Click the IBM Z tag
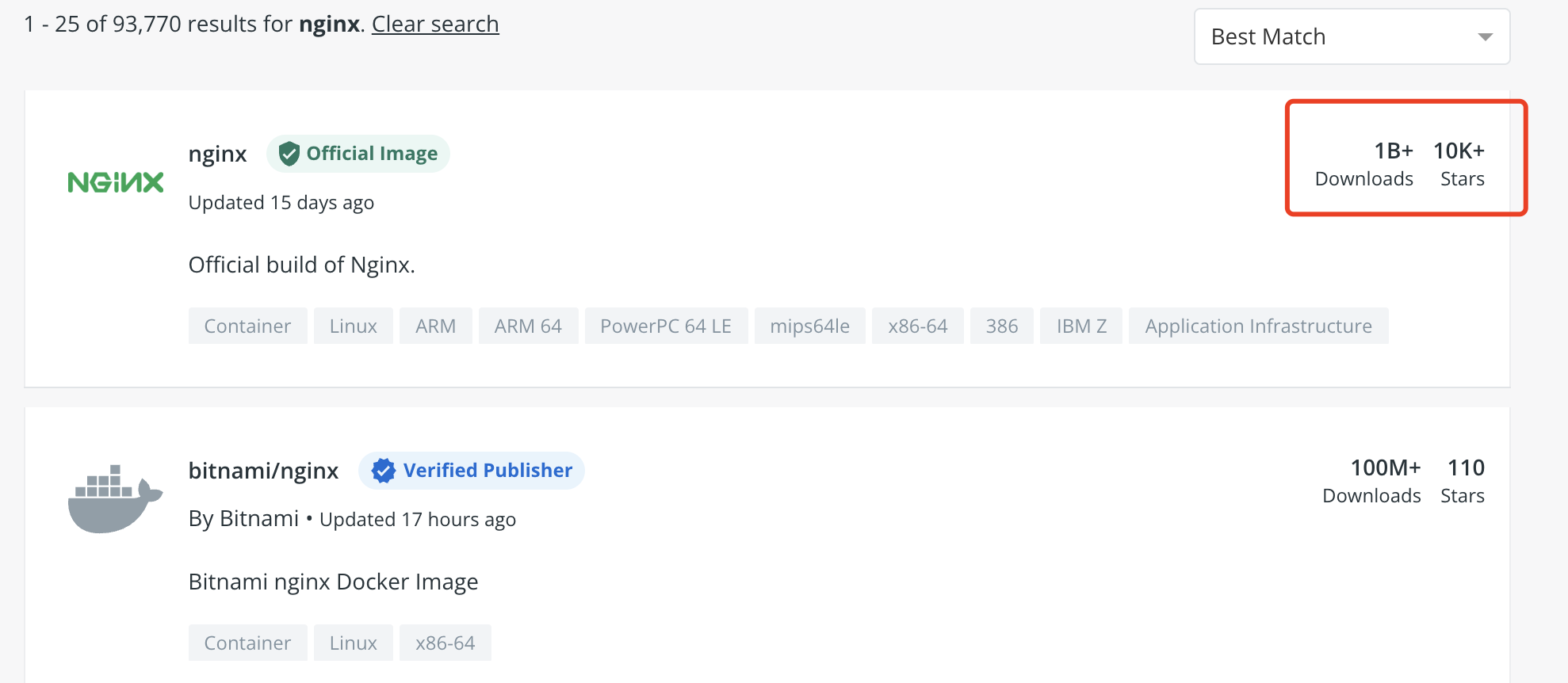Viewport: 1568px width, 683px height. (1081, 326)
